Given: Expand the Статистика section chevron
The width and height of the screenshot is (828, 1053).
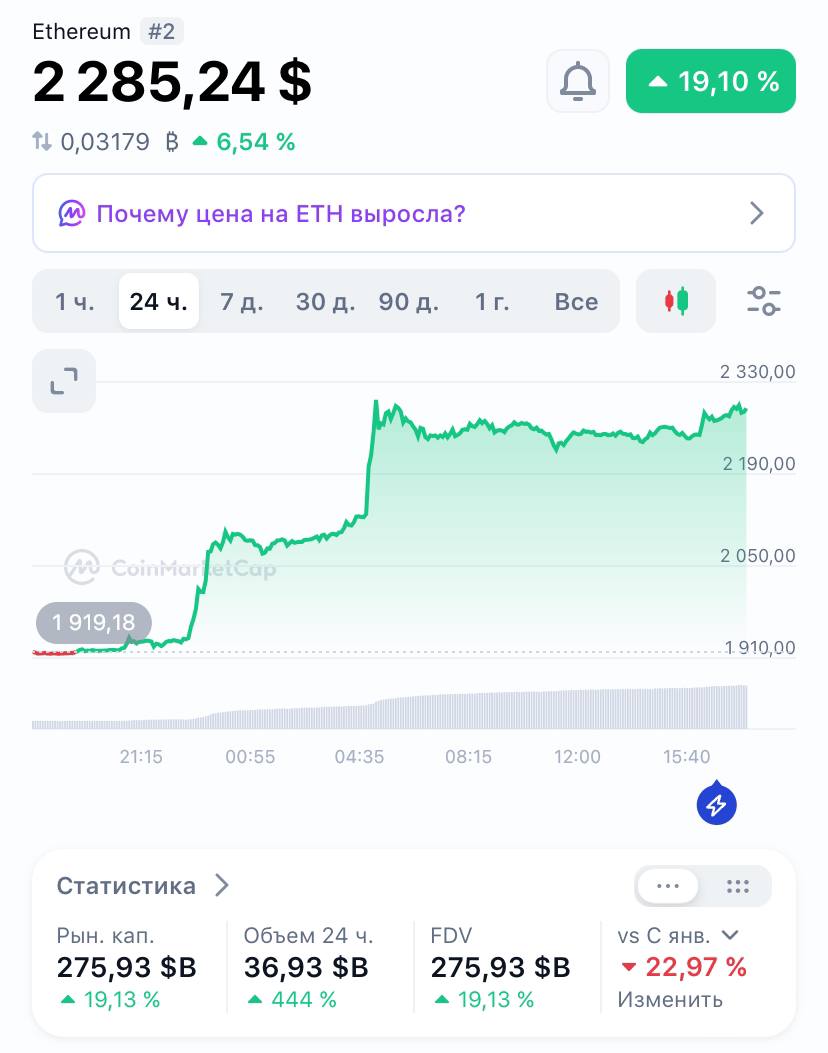Looking at the screenshot, I should [222, 885].
